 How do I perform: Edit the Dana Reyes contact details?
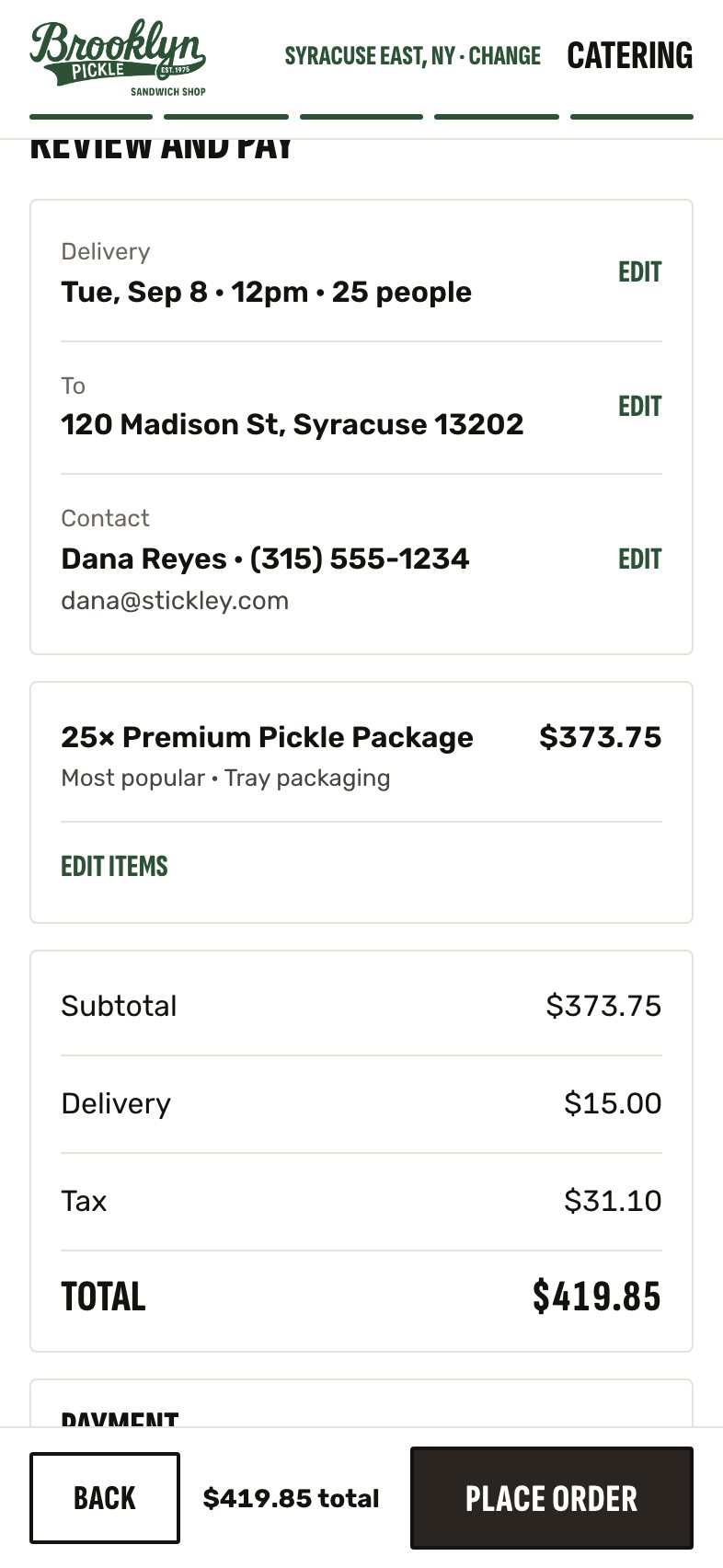click(639, 559)
